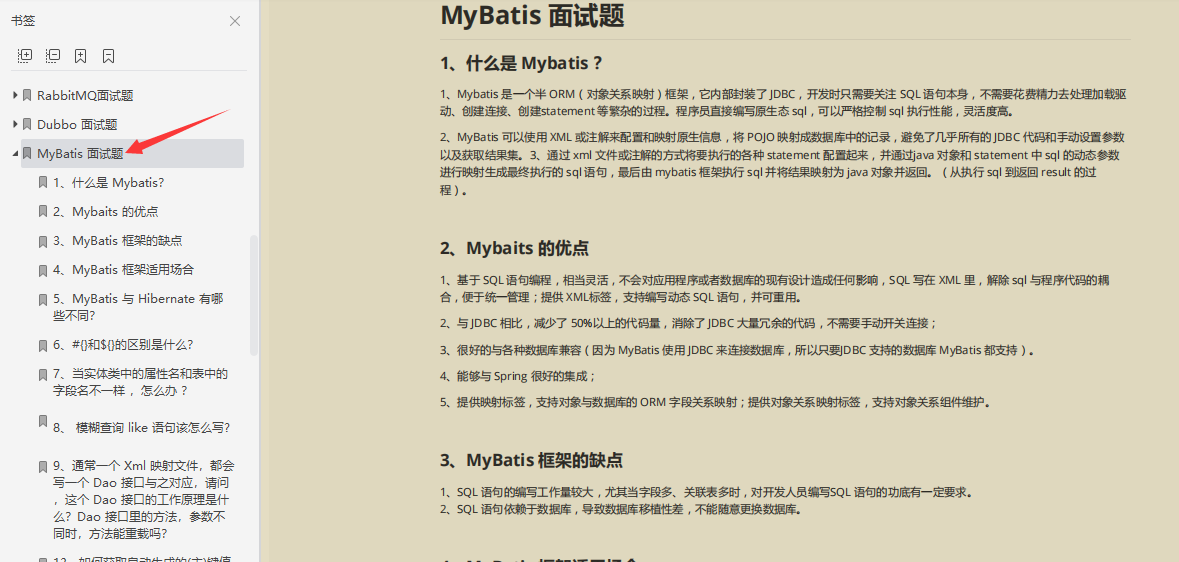Click heading 2、Mybaits 的优点 in document
Image resolution: width=1179 pixels, height=562 pixels.
tap(514, 248)
